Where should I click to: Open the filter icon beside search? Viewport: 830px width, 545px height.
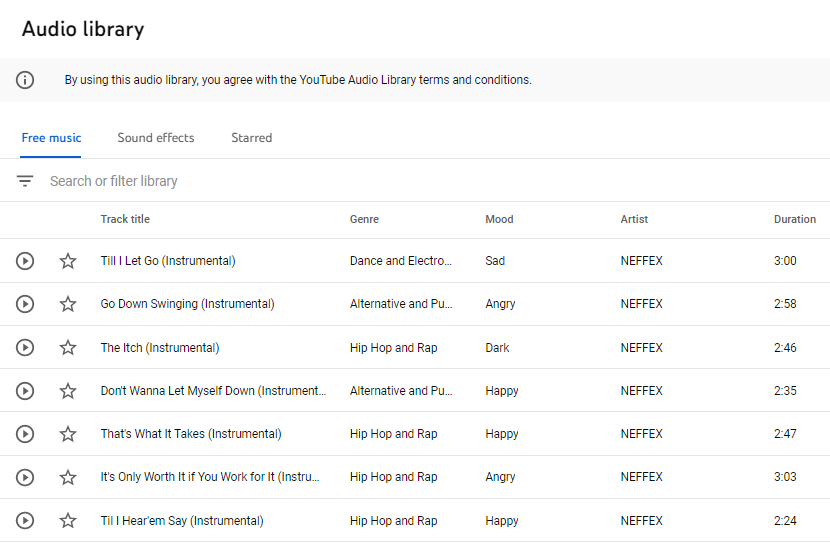(25, 181)
